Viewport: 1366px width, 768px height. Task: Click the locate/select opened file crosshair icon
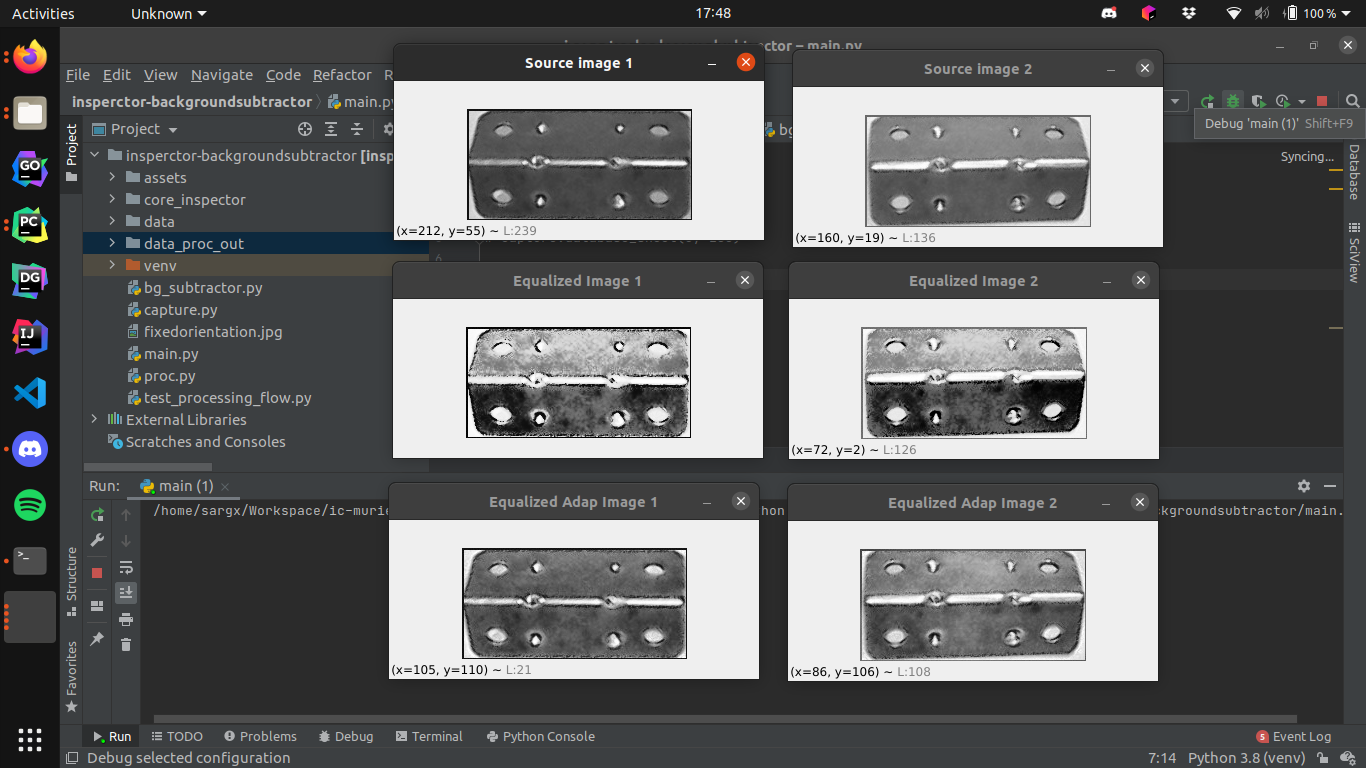coord(305,129)
